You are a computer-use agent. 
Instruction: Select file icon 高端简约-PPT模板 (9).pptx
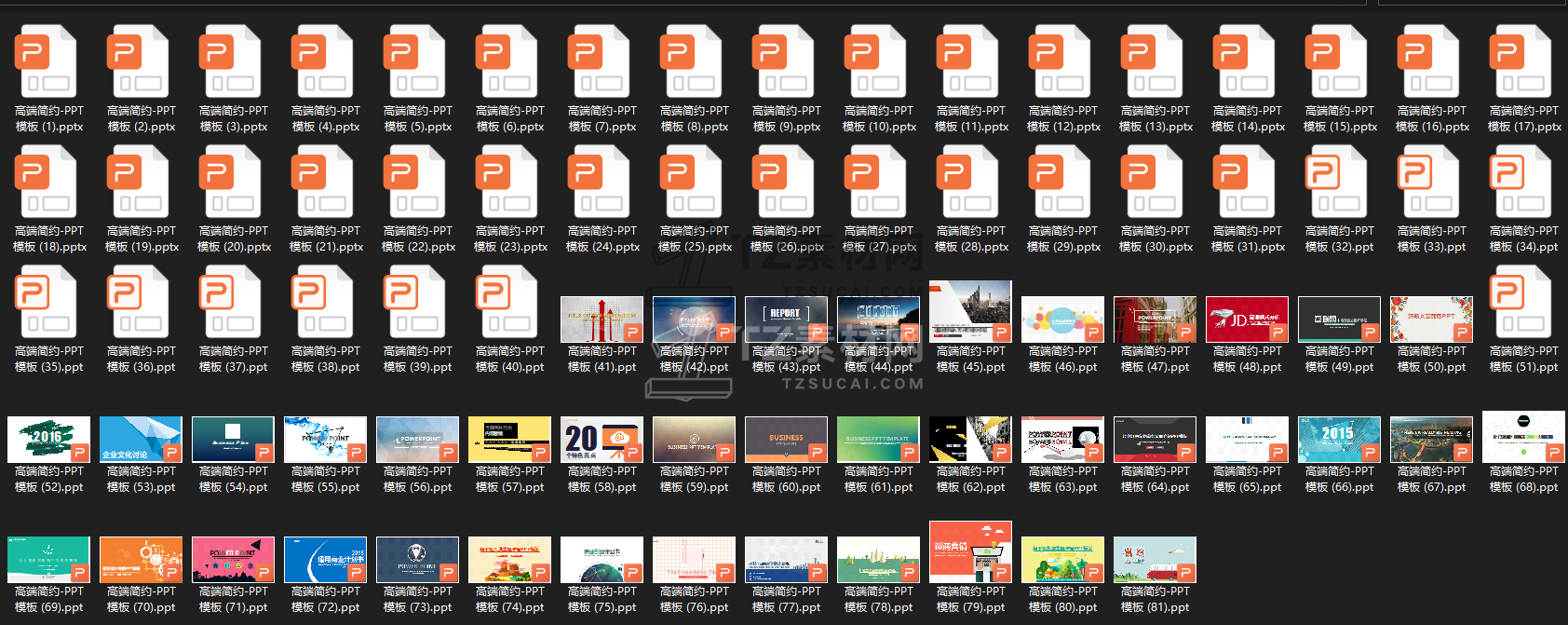[x=782, y=61]
